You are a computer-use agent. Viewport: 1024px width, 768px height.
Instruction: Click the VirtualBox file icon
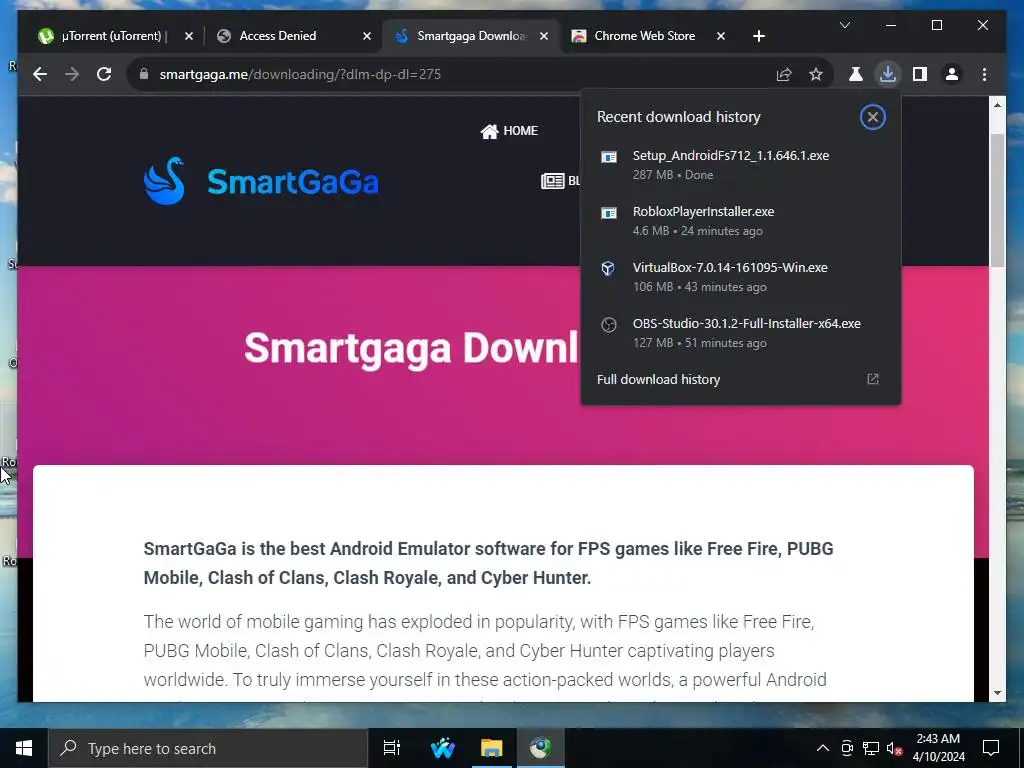point(608,268)
